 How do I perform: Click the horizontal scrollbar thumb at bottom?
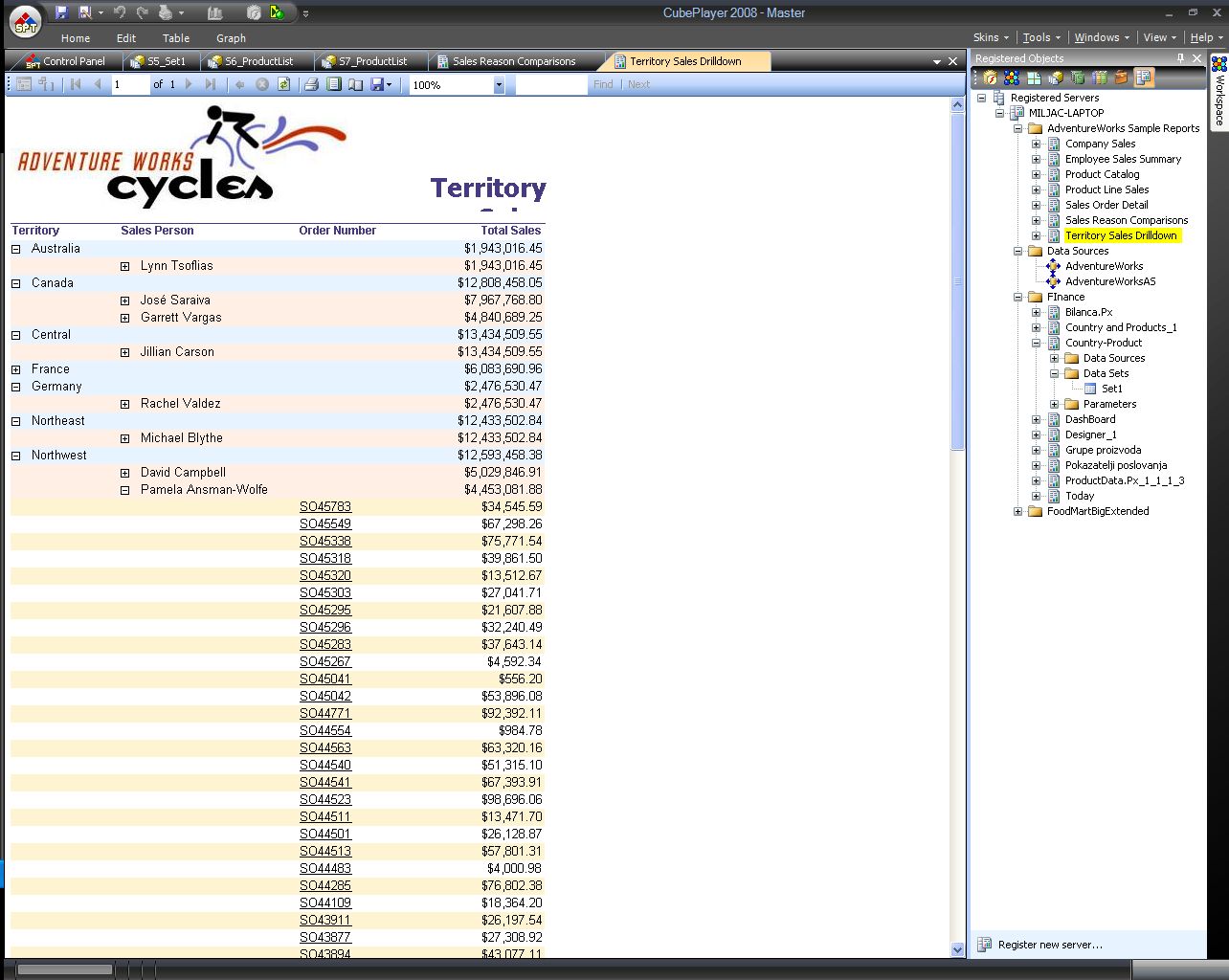(64, 969)
